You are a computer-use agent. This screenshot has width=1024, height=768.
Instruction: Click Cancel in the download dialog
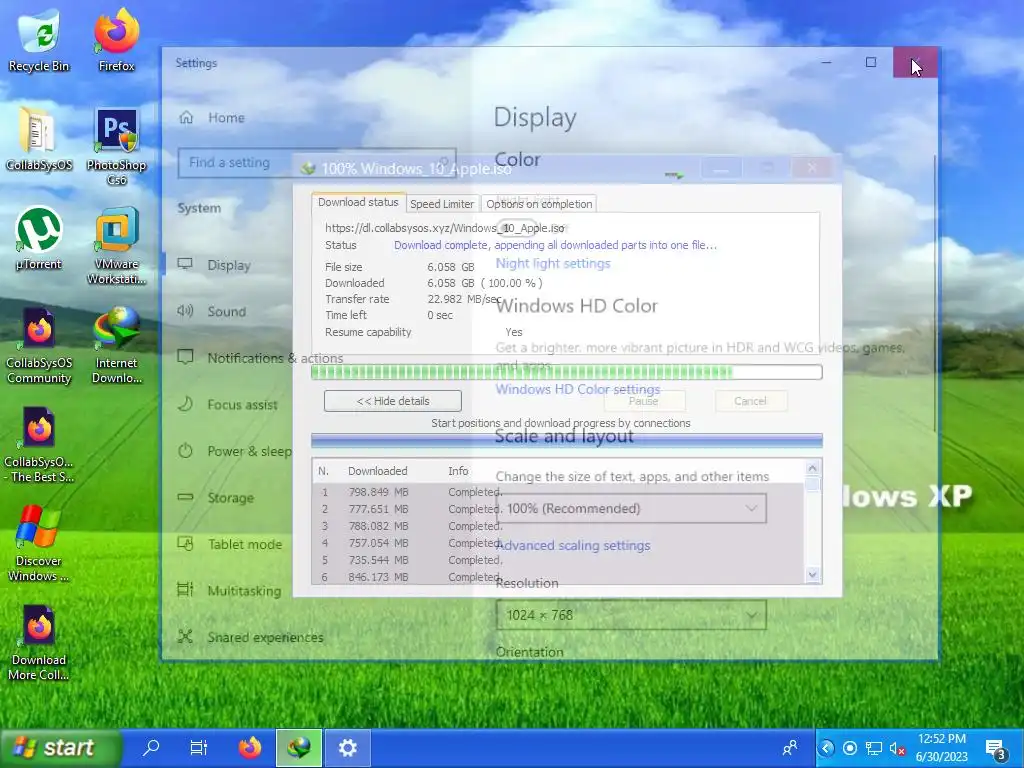tap(750, 401)
